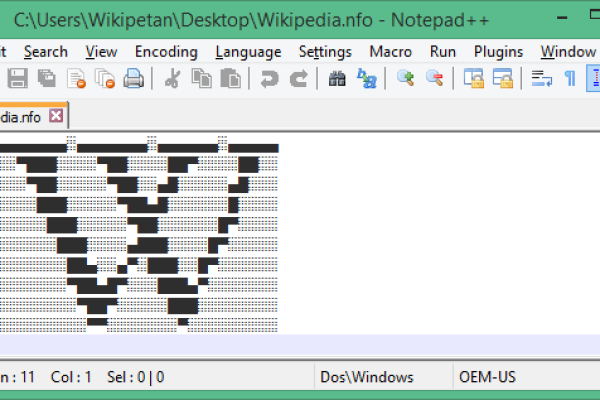
Task: Open Find with the binoculars icon
Action: click(x=337, y=79)
